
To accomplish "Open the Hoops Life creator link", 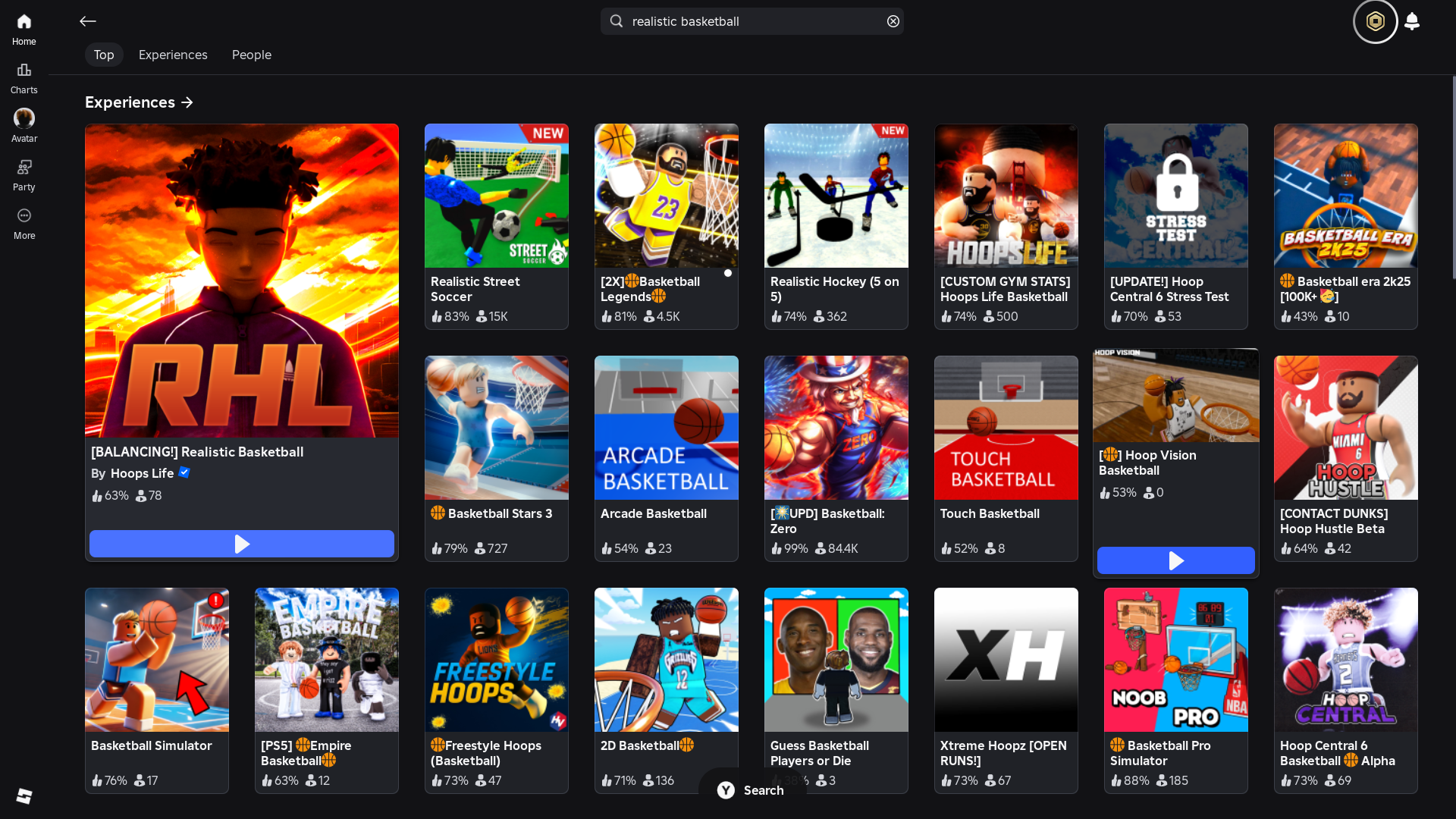I will (143, 473).
